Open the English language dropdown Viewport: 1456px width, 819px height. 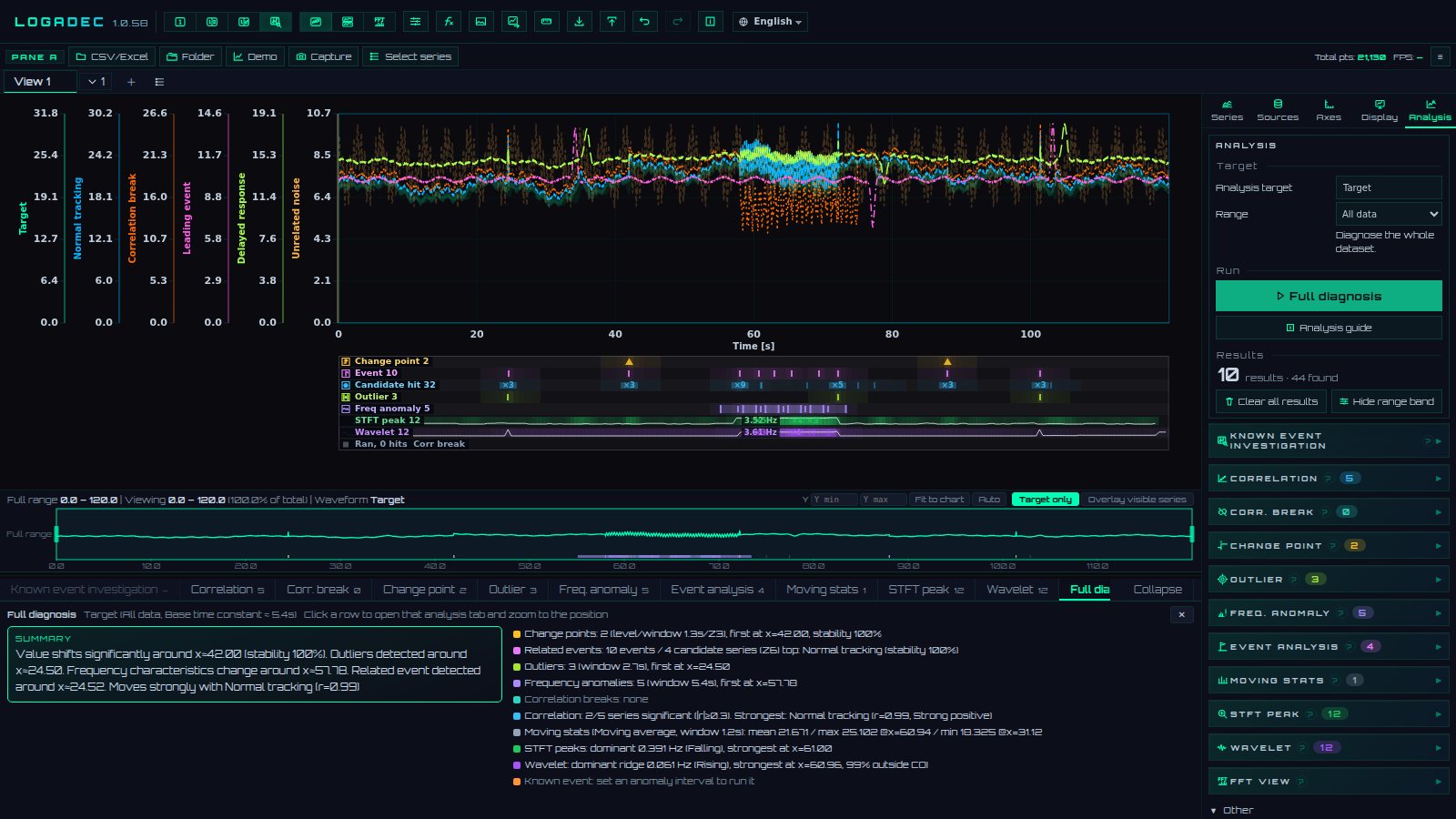(x=770, y=22)
